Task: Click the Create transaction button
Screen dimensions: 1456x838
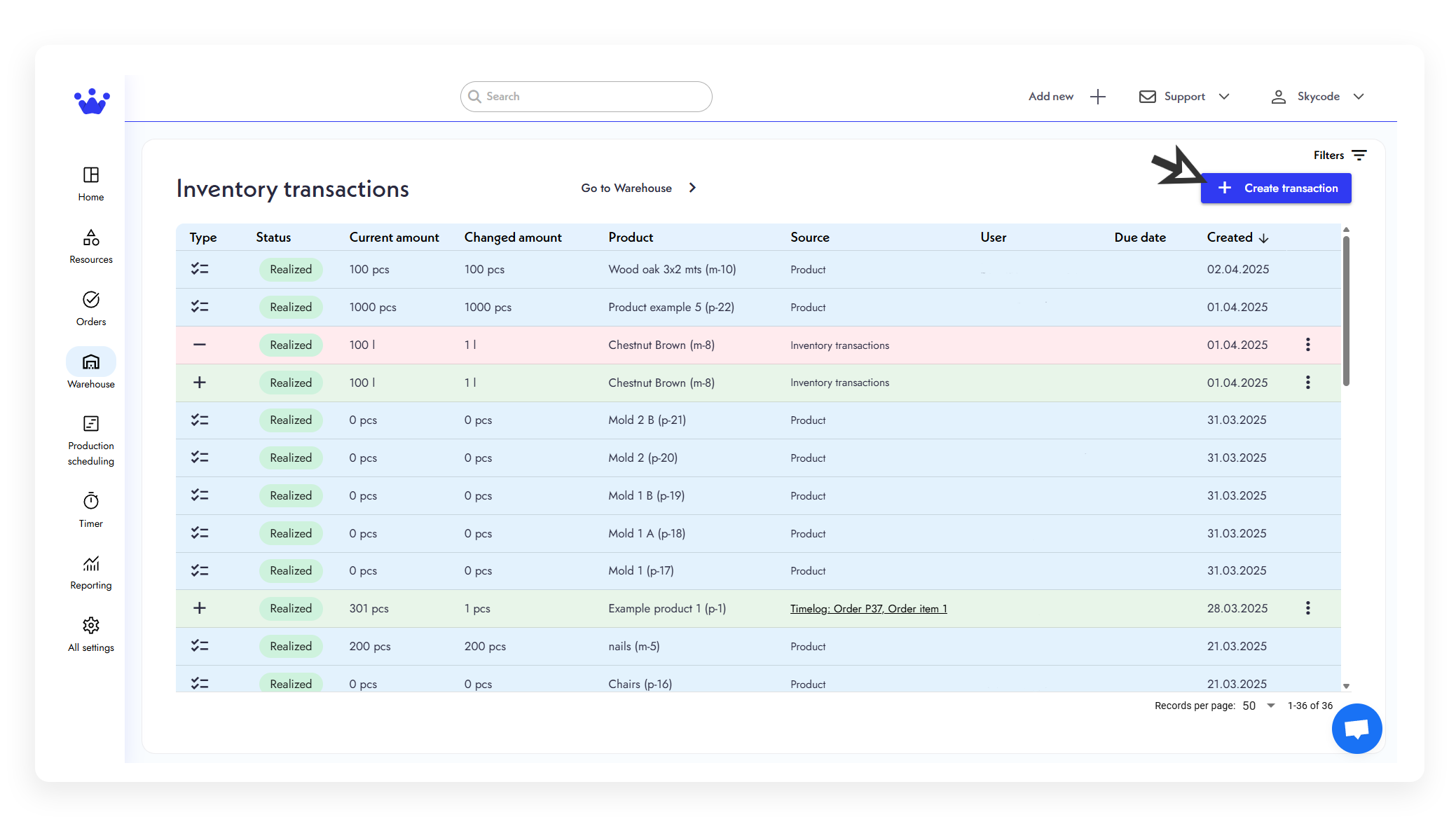Action: 1276,188
